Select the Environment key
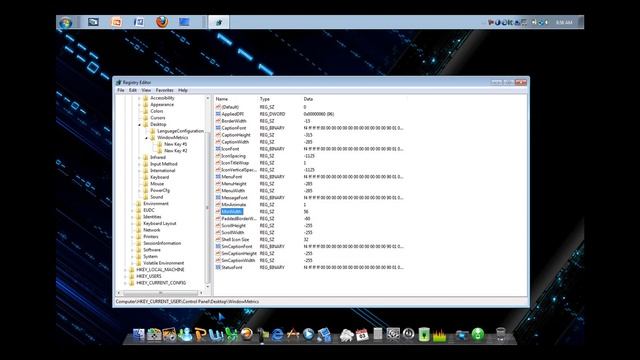Viewport: 640px width, 360px height. 156,204
